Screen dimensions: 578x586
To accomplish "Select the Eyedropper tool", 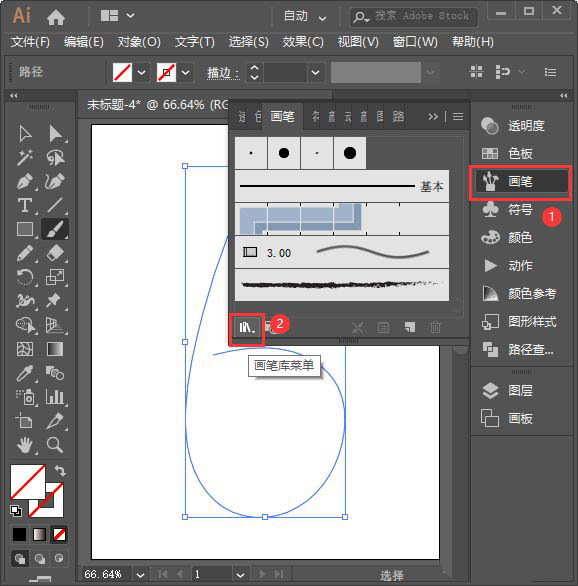I will click(25, 373).
